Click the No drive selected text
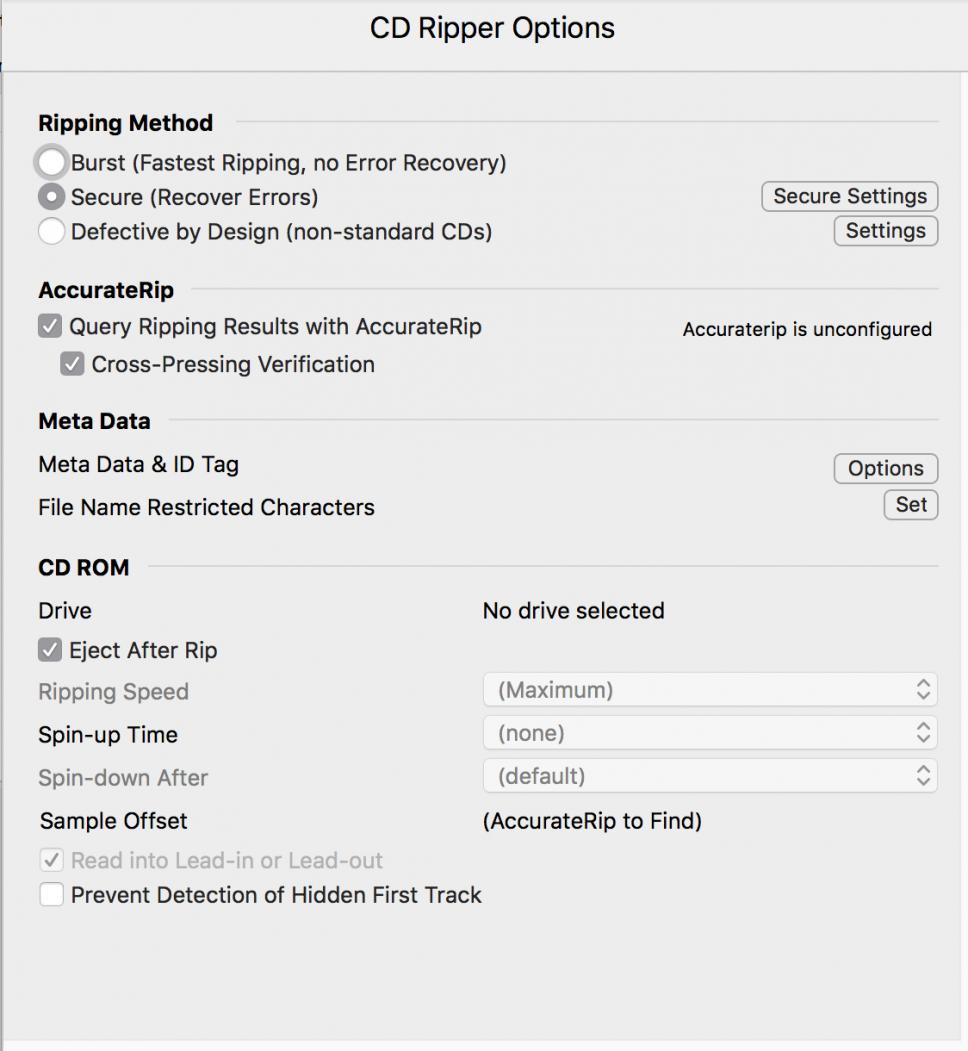Viewport: 968px width, 1051px height. tap(573, 610)
